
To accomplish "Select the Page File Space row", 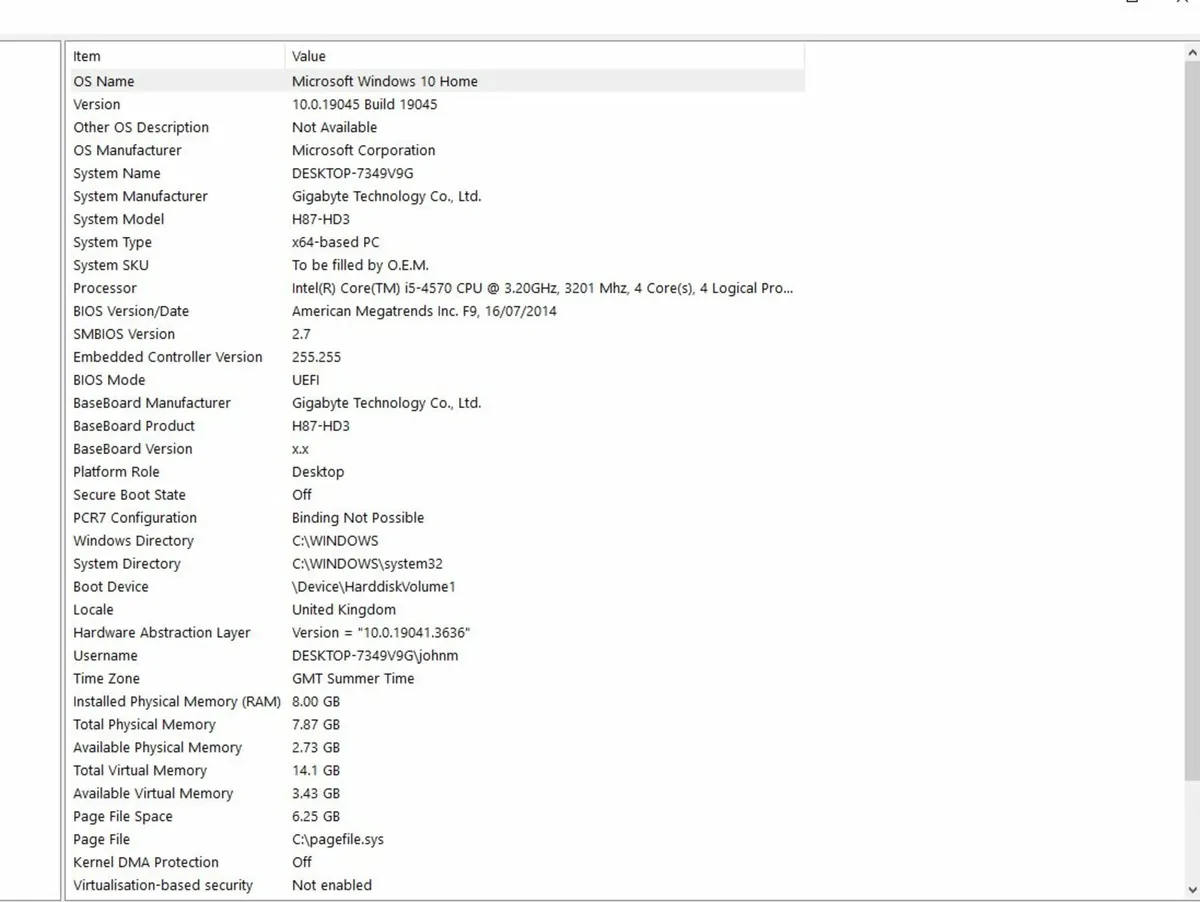I will click(123, 818).
